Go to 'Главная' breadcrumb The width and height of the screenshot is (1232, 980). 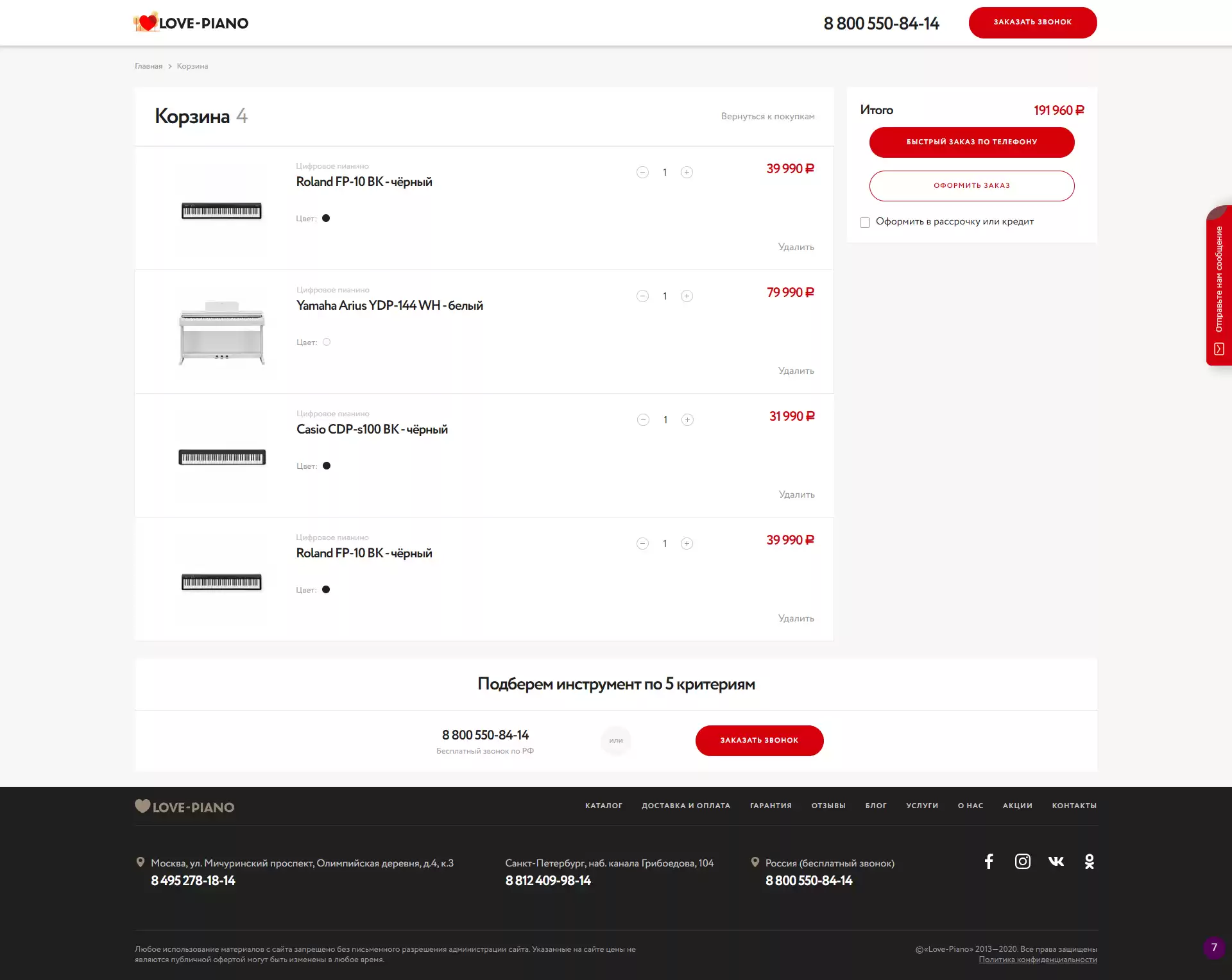coord(148,66)
